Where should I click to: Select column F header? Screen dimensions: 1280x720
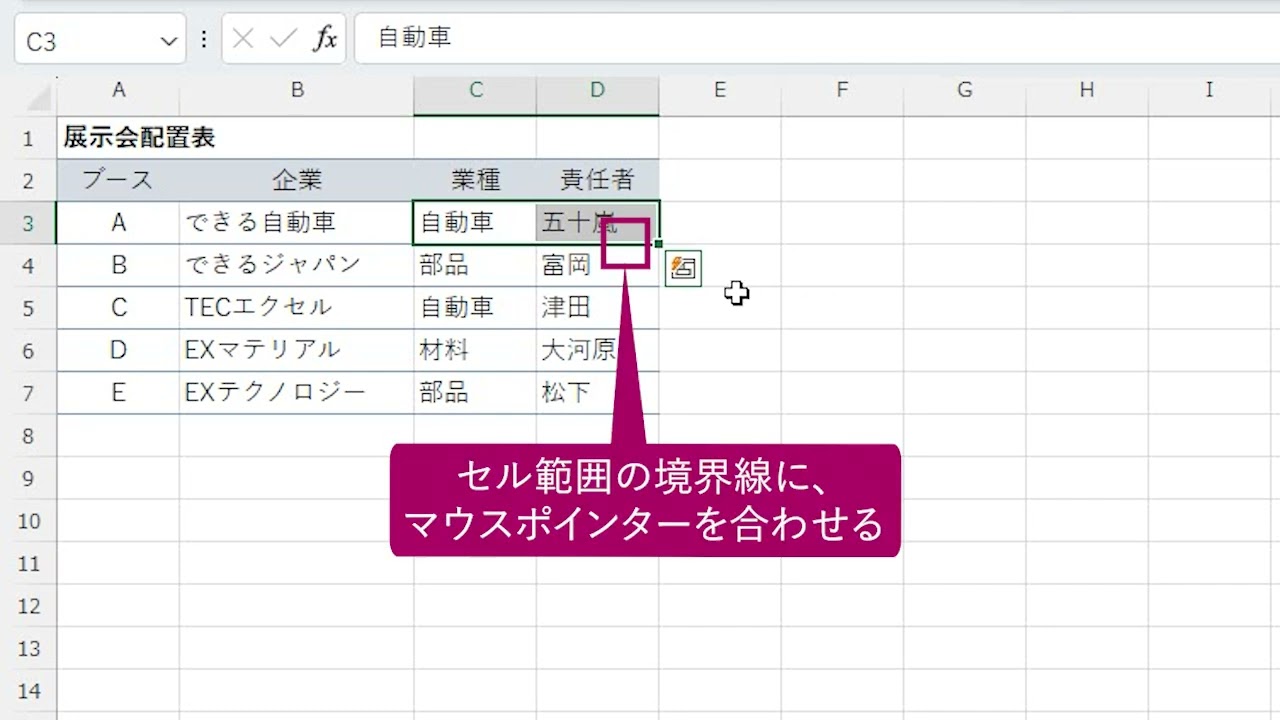842,90
